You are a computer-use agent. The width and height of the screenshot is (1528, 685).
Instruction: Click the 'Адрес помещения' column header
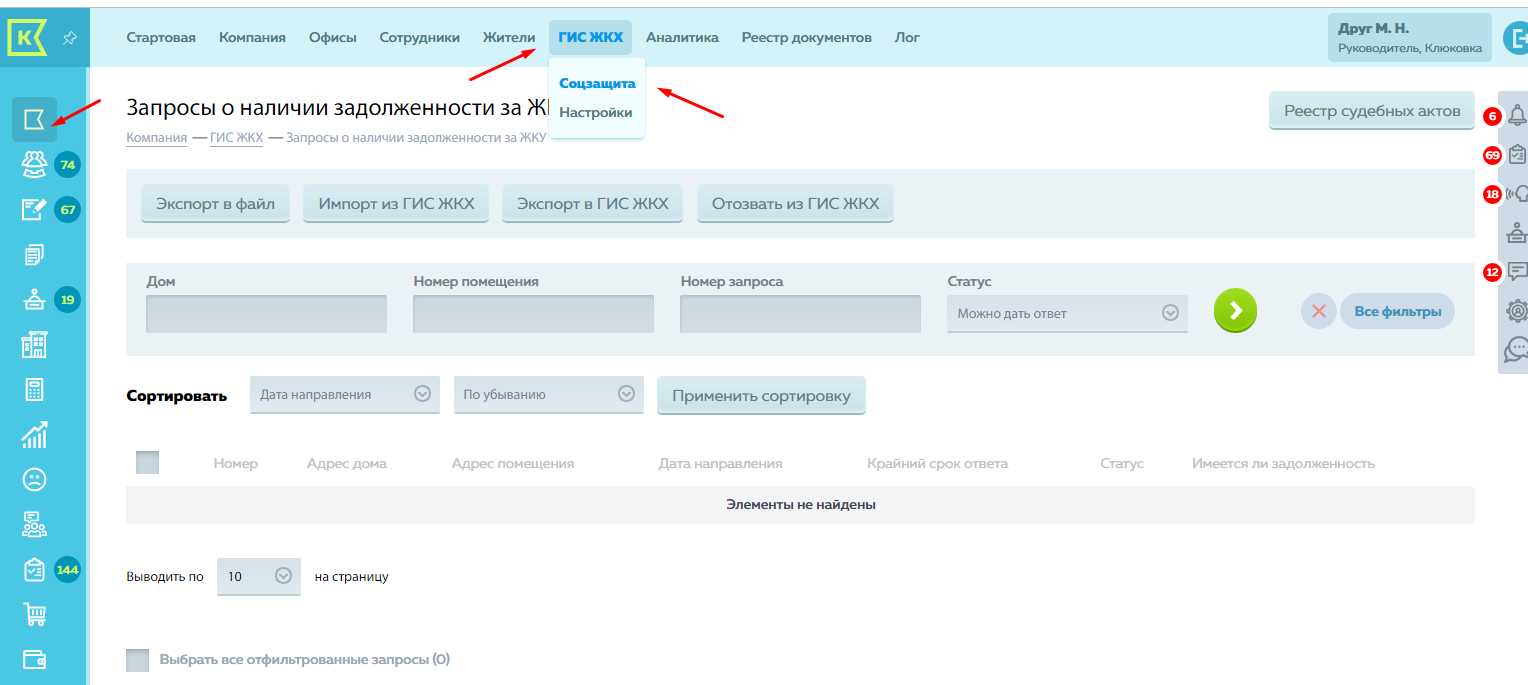tap(512, 463)
